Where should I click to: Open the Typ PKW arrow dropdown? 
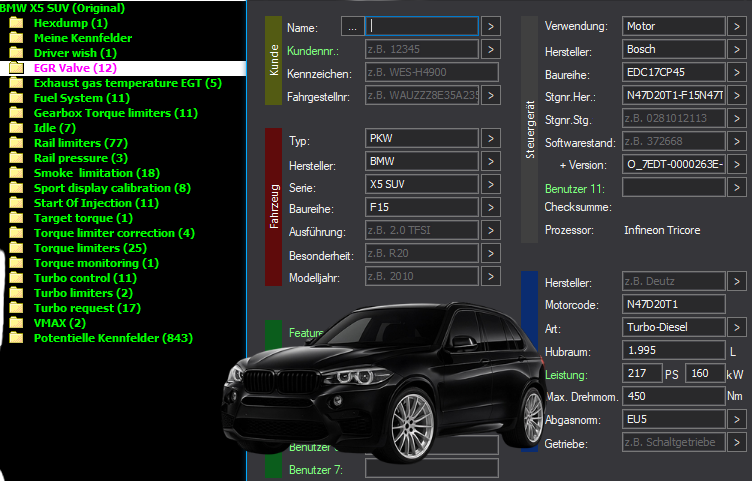[491, 138]
